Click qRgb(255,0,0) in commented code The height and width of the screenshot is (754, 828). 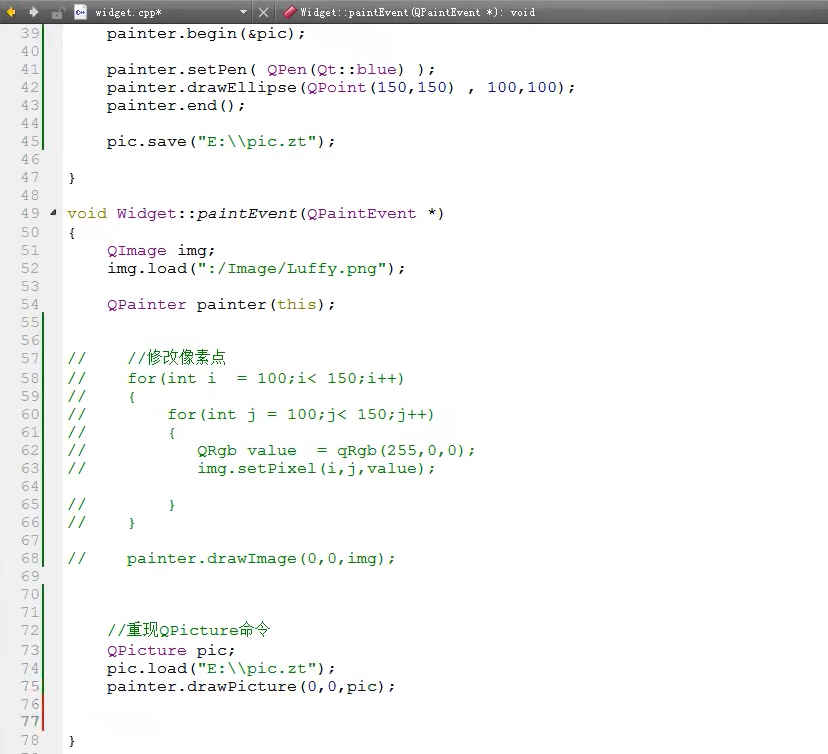coord(401,450)
